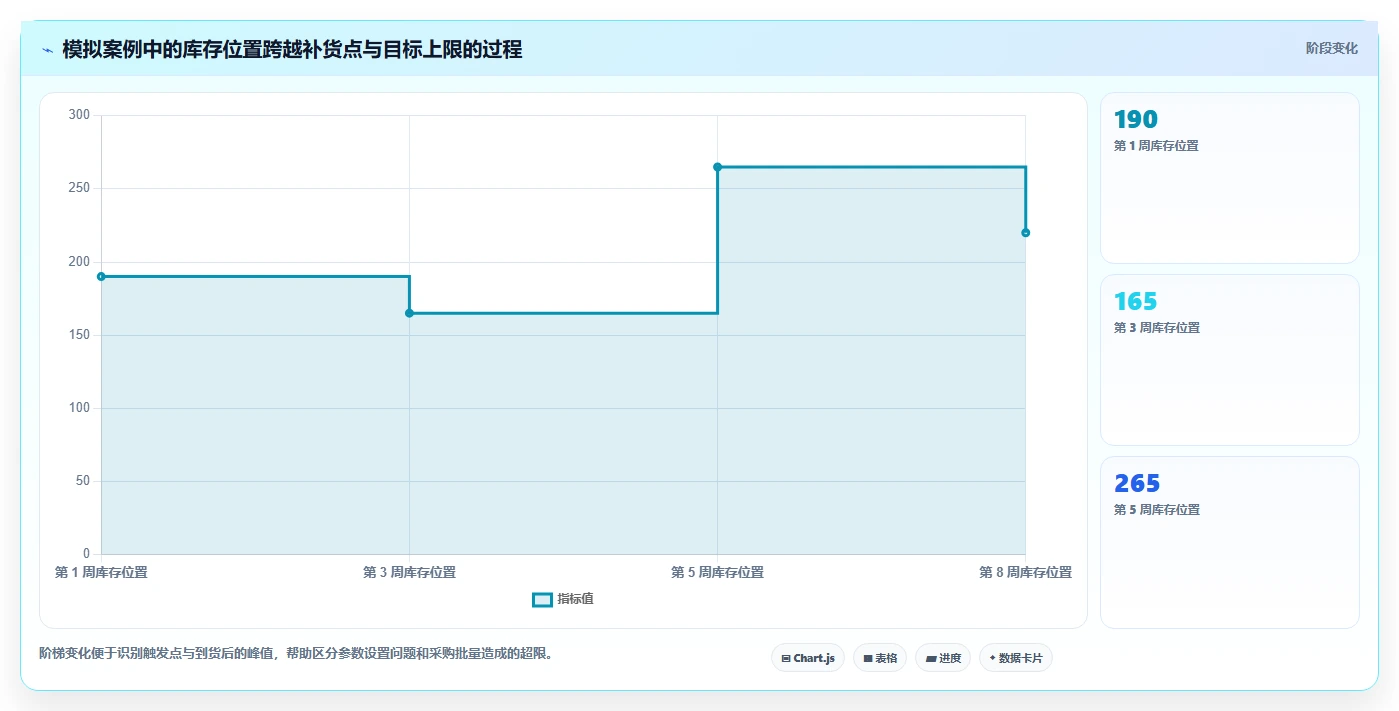Click the 第 1 周库存位置 card caption
This screenshot has width=1399, height=711.
(1155, 145)
